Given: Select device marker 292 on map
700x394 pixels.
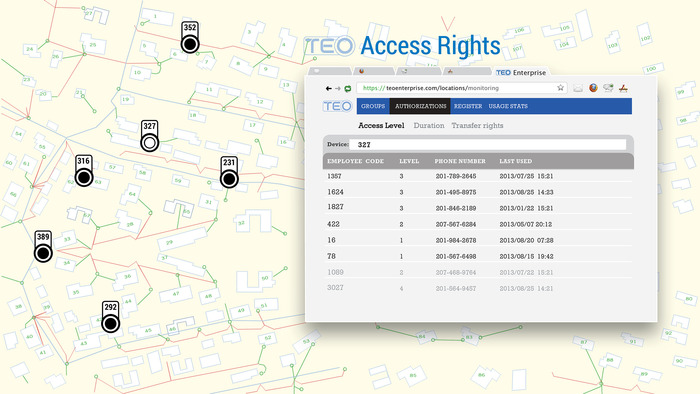Looking at the screenshot, I should 110,316.
